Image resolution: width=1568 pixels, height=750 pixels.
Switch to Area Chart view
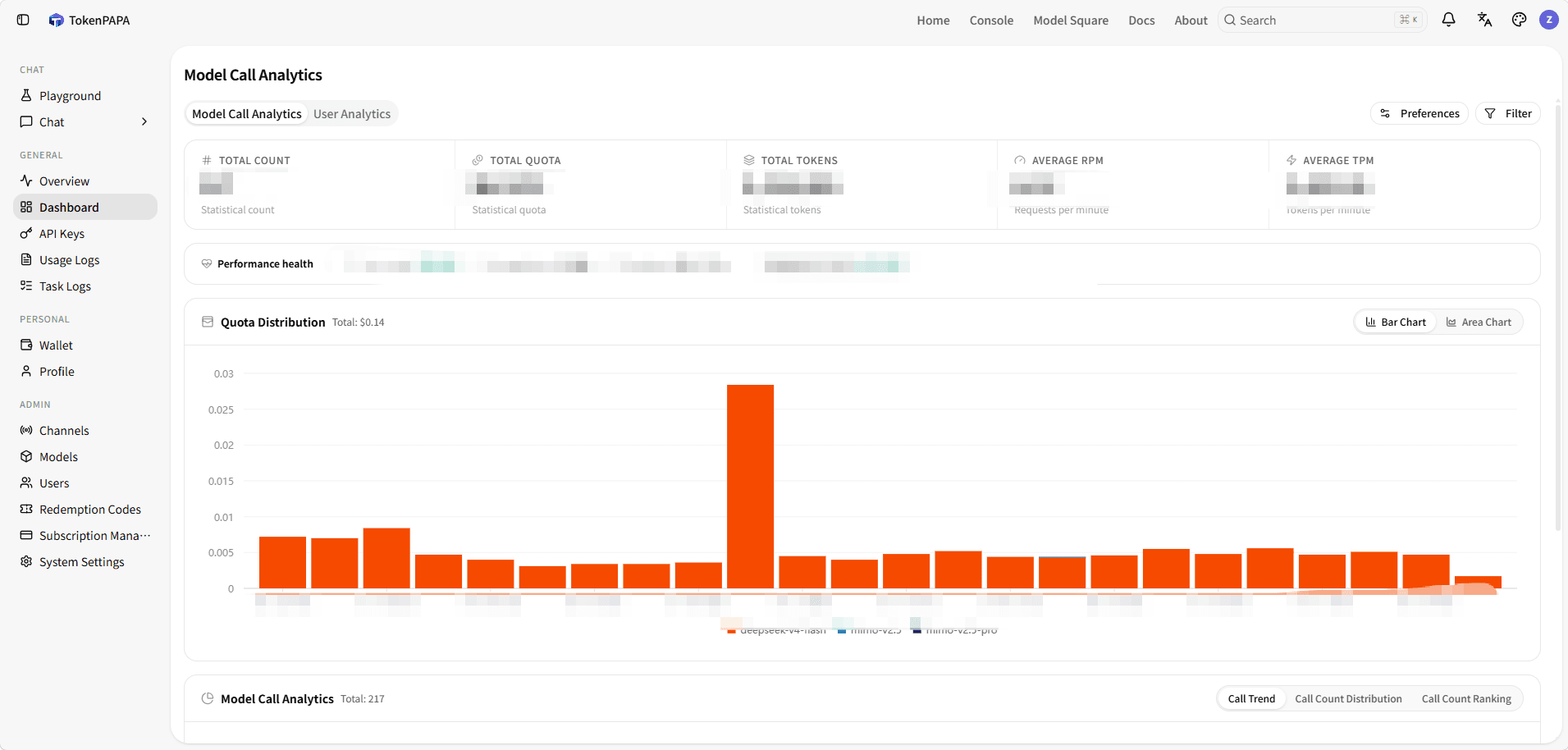click(x=1479, y=322)
